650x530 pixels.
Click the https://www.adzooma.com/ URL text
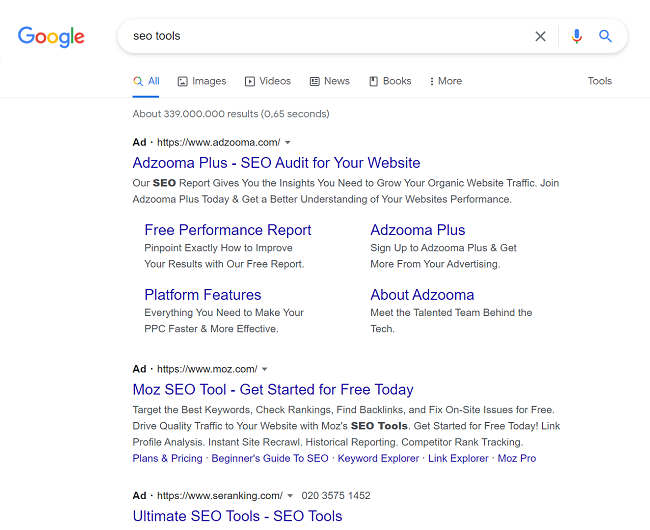[218, 143]
